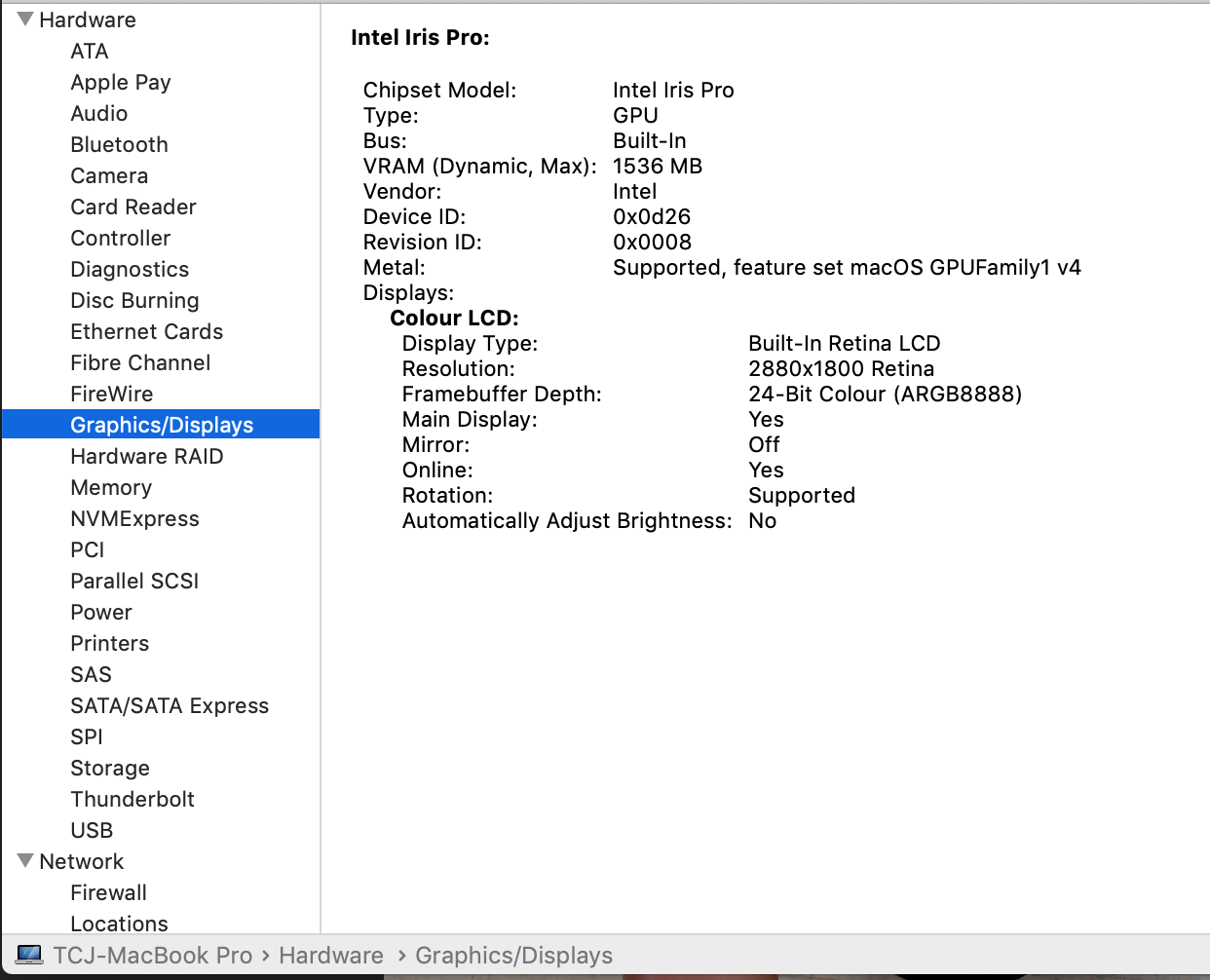Select Ethernet Cards in the sidebar
Image resolution: width=1210 pixels, height=980 pixels.
coord(147,331)
